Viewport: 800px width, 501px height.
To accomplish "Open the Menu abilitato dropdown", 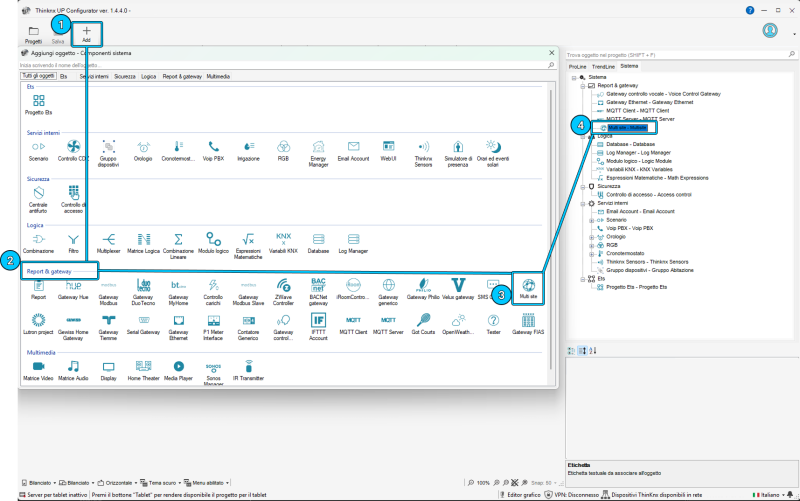I will click(x=206, y=483).
